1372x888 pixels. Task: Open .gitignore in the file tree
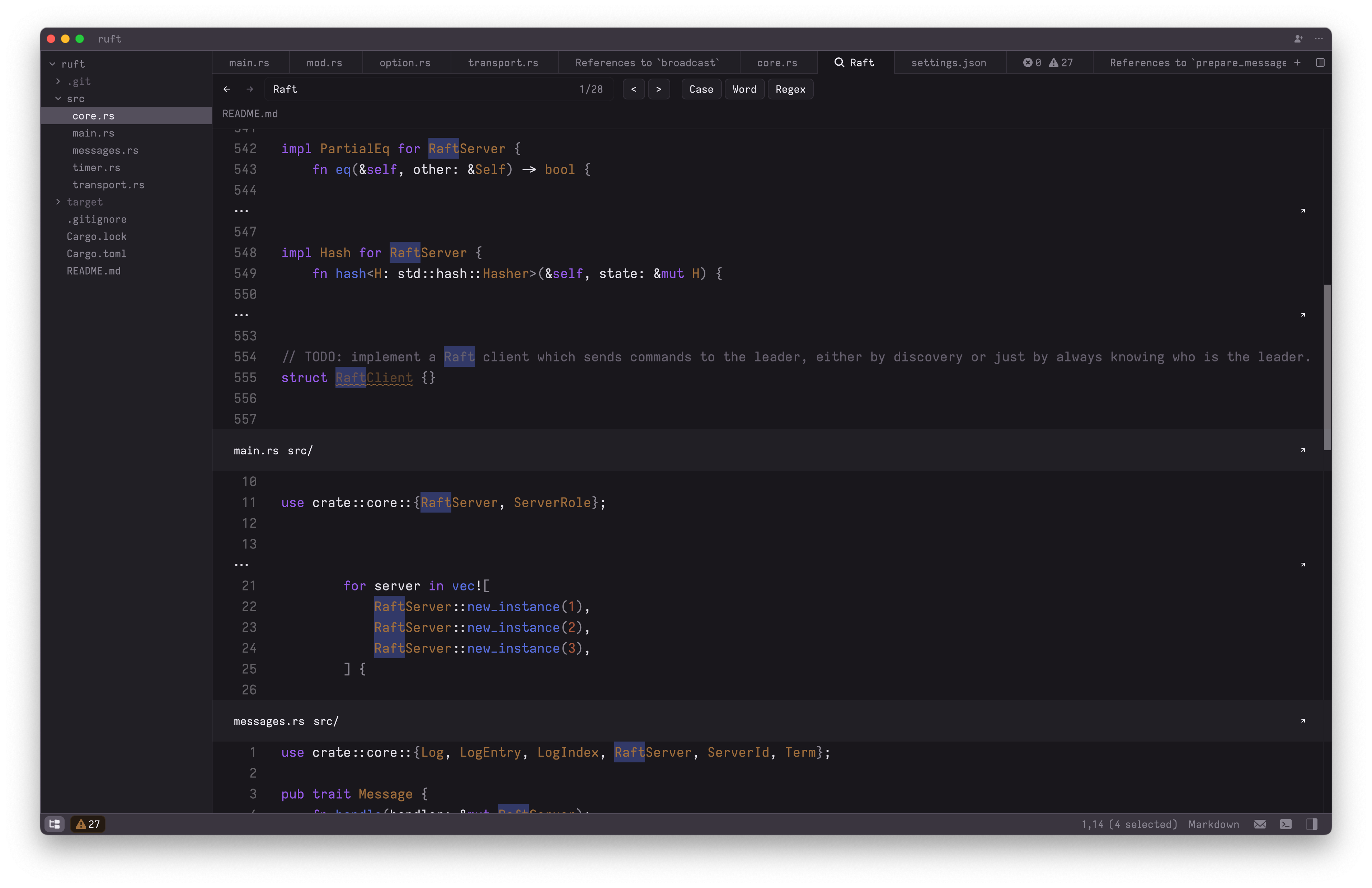(x=126, y=219)
